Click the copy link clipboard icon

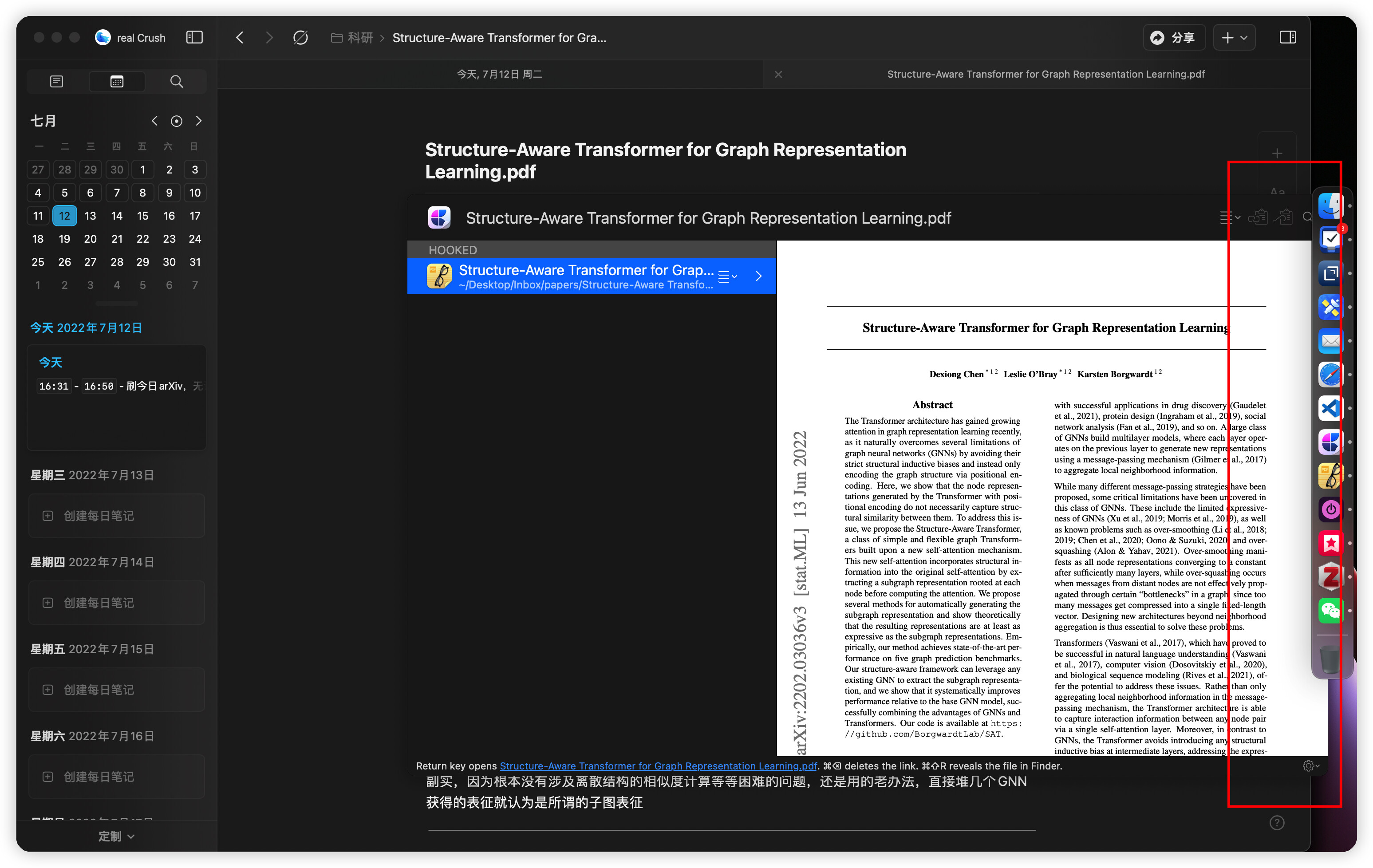[x=1257, y=217]
